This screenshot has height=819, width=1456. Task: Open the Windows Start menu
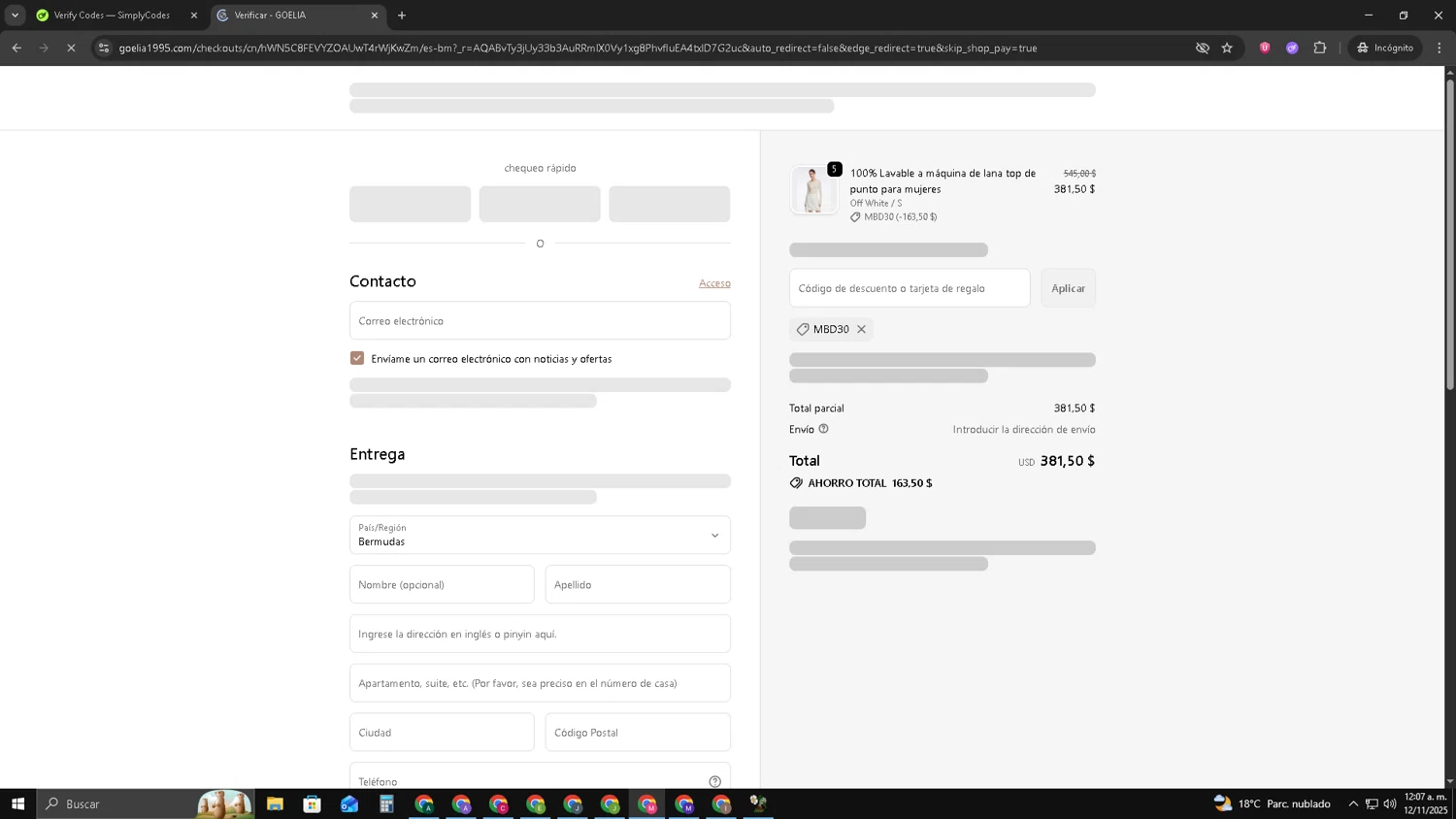click(17, 803)
